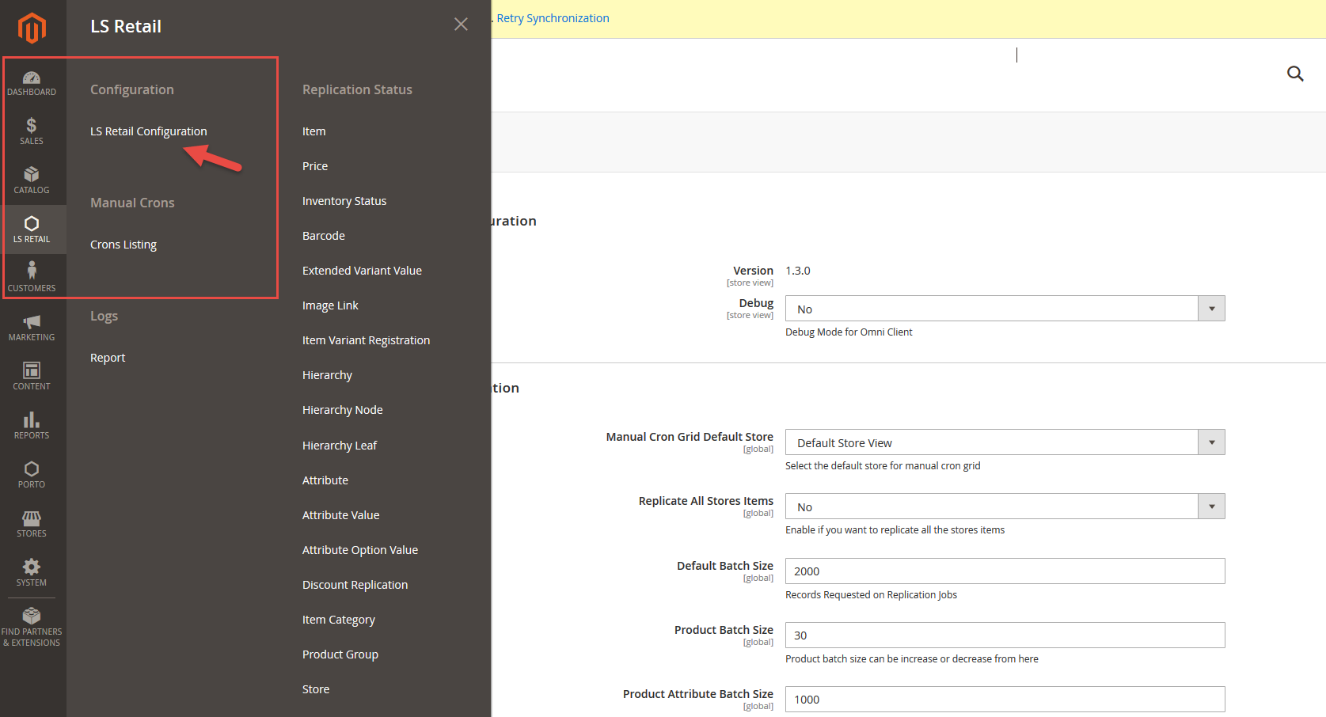The width and height of the screenshot is (1326, 717).
Task: Open Crons Listing menu entry
Action: coord(123,244)
